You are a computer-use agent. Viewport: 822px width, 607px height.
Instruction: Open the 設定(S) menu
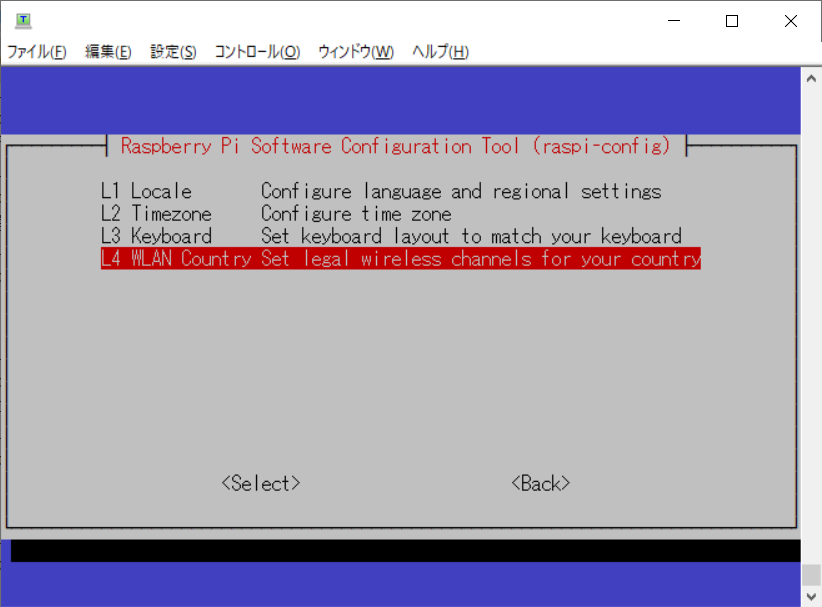coord(173,51)
